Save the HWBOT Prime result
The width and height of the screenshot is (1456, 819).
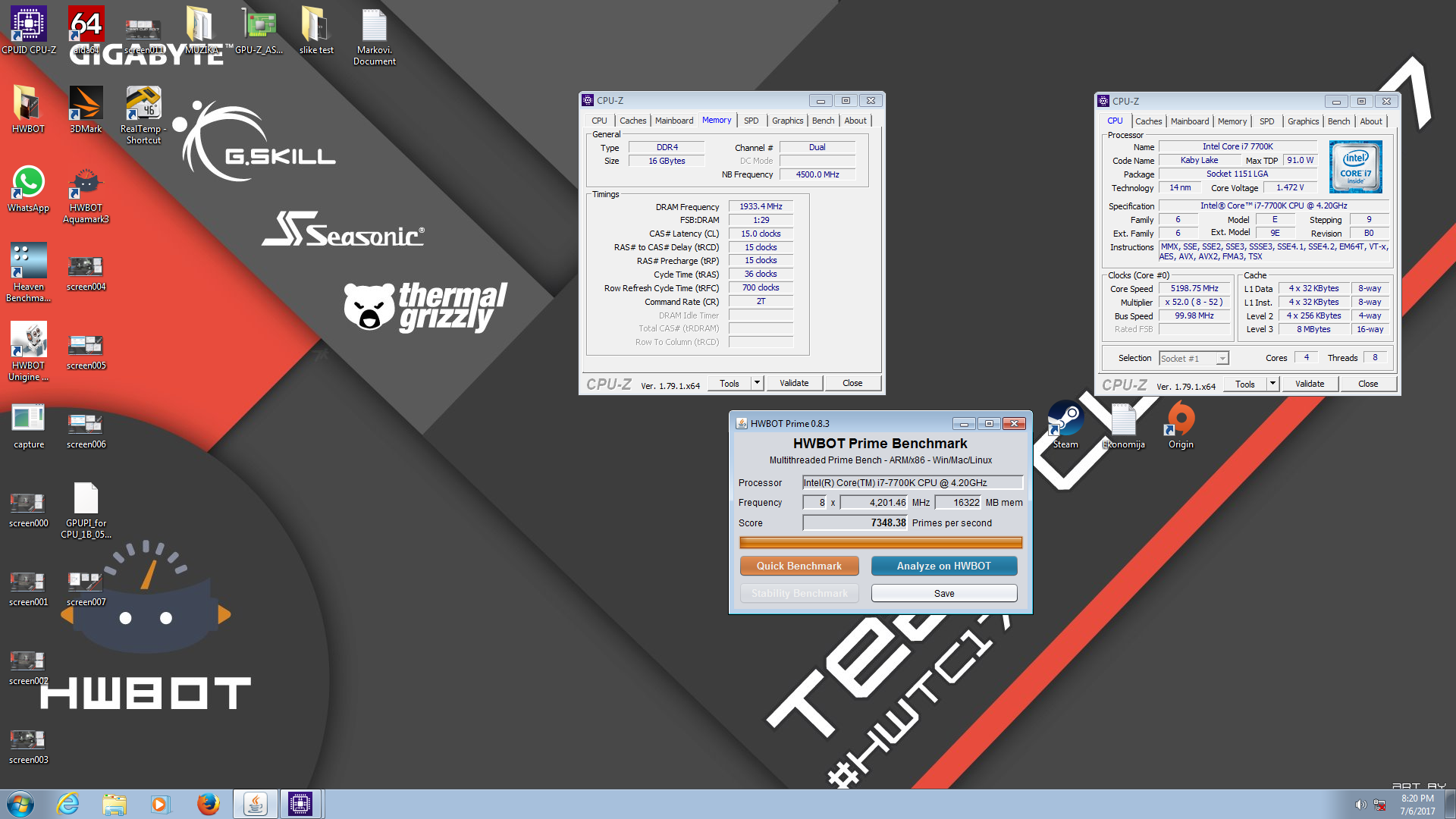(943, 593)
